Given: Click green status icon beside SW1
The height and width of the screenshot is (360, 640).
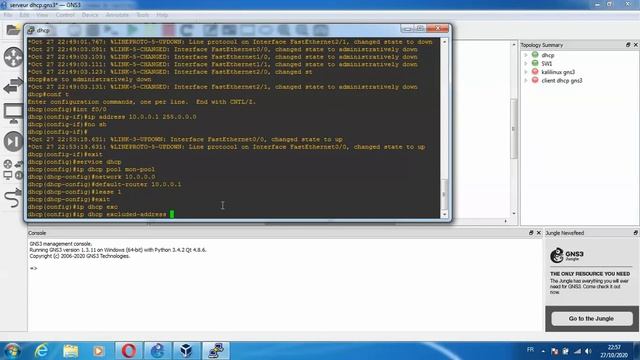Looking at the screenshot, I should pos(535,63).
